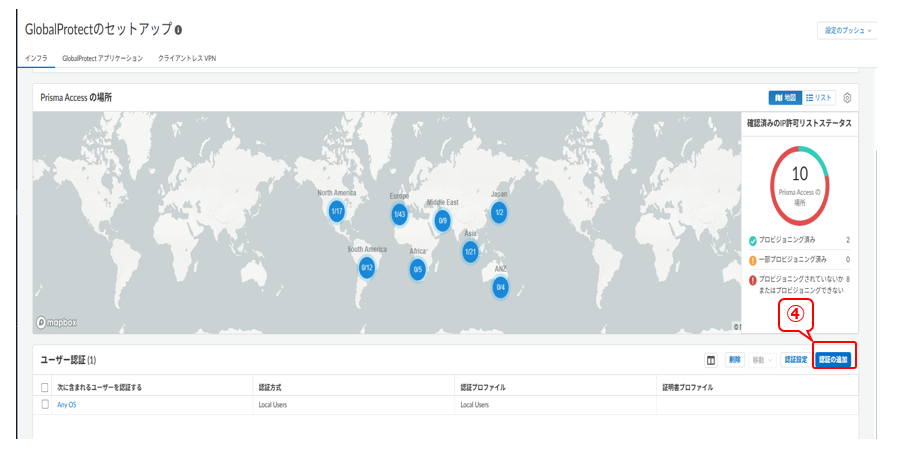Open the インフラ tab
Image resolution: width=900 pixels, height=450 pixels.
coord(36,59)
